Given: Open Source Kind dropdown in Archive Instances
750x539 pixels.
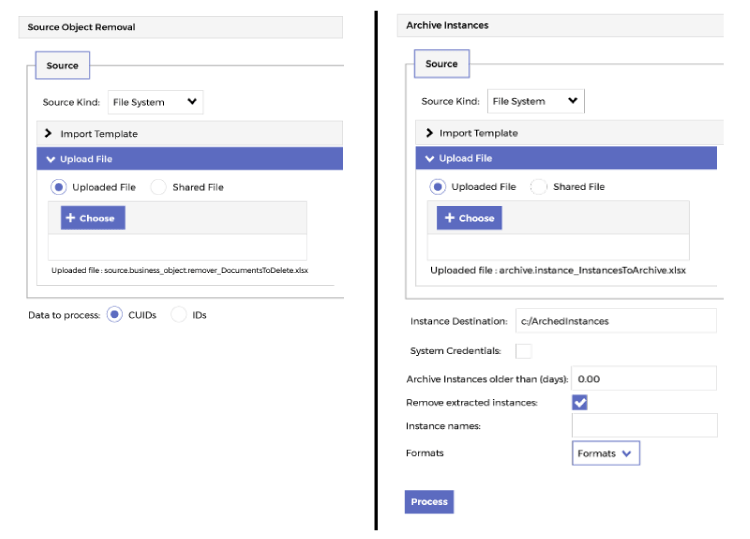Looking at the screenshot, I should click(x=535, y=101).
